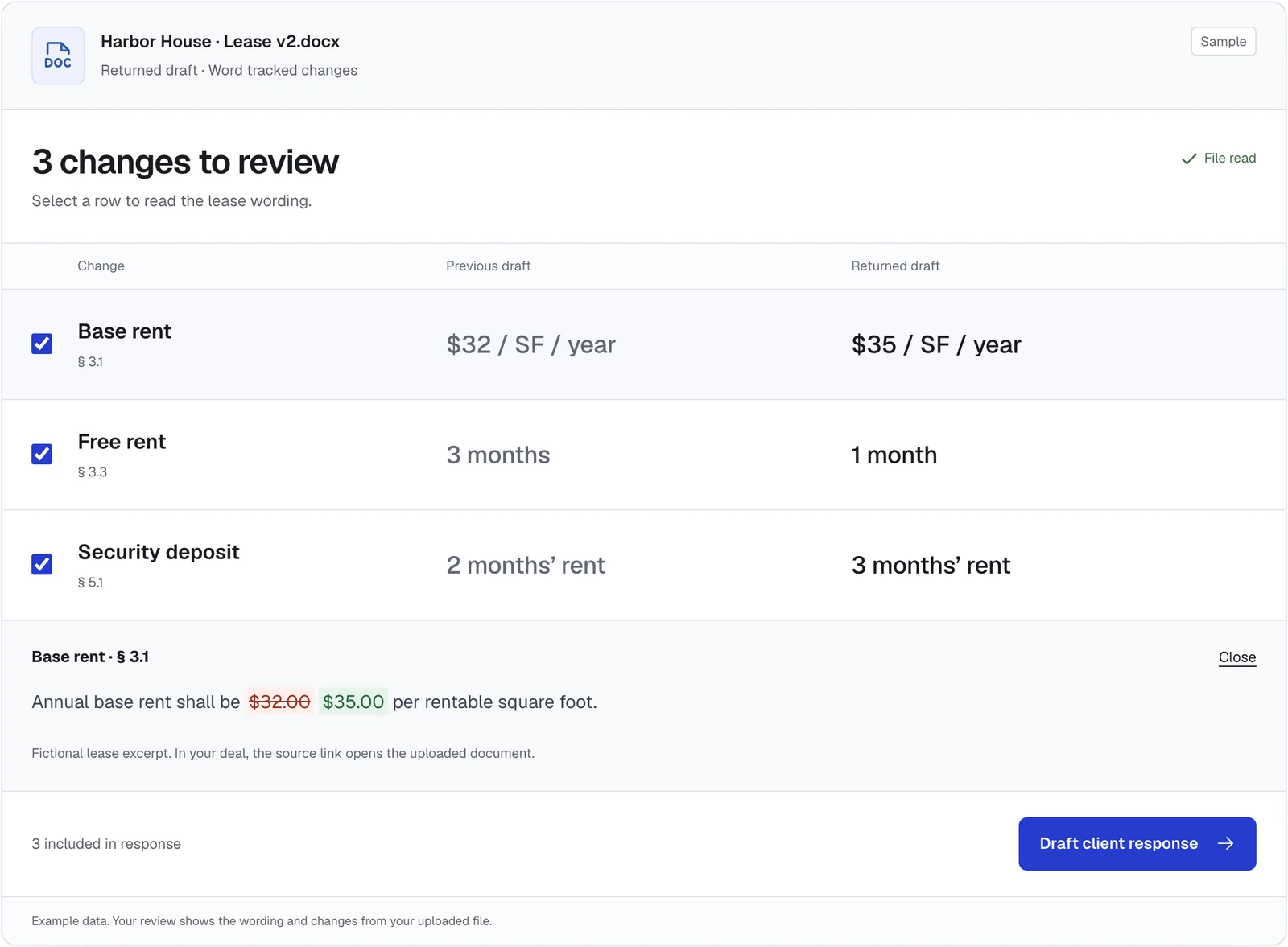Click the Change column header
This screenshot has height=947, width=1288.
(x=101, y=266)
